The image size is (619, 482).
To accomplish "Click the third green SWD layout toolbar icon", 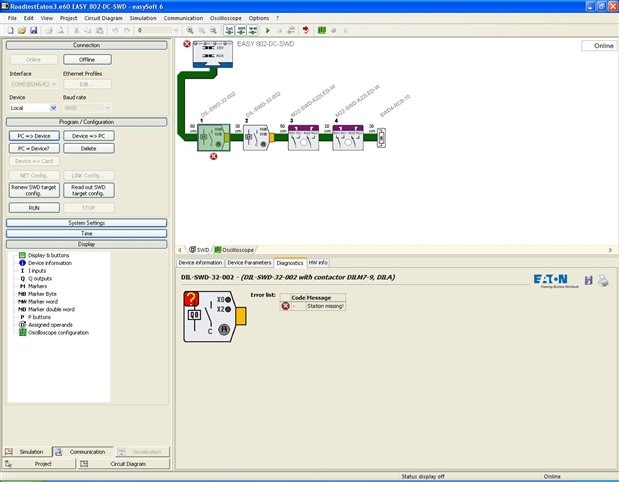I will click(253, 30).
